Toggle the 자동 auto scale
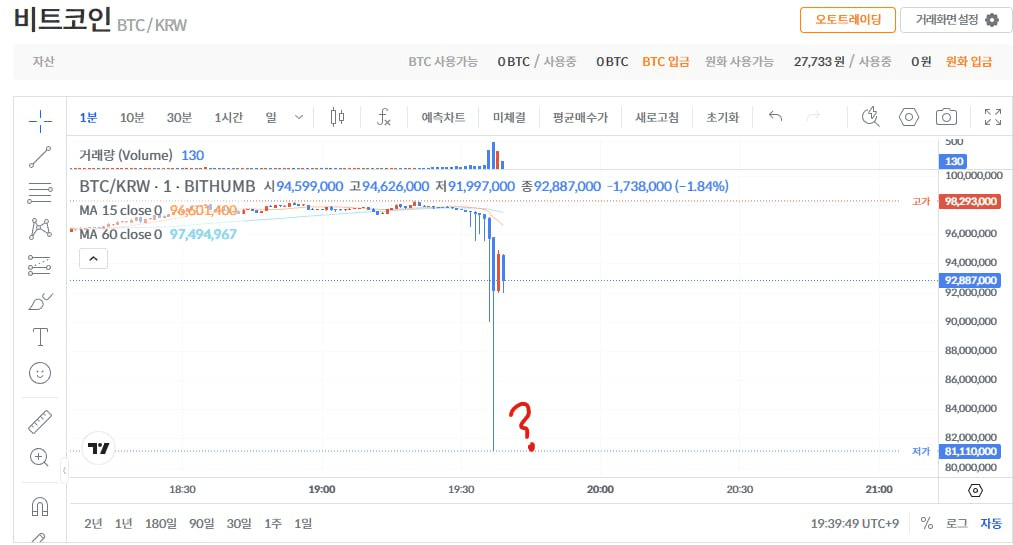 click(x=990, y=523)
